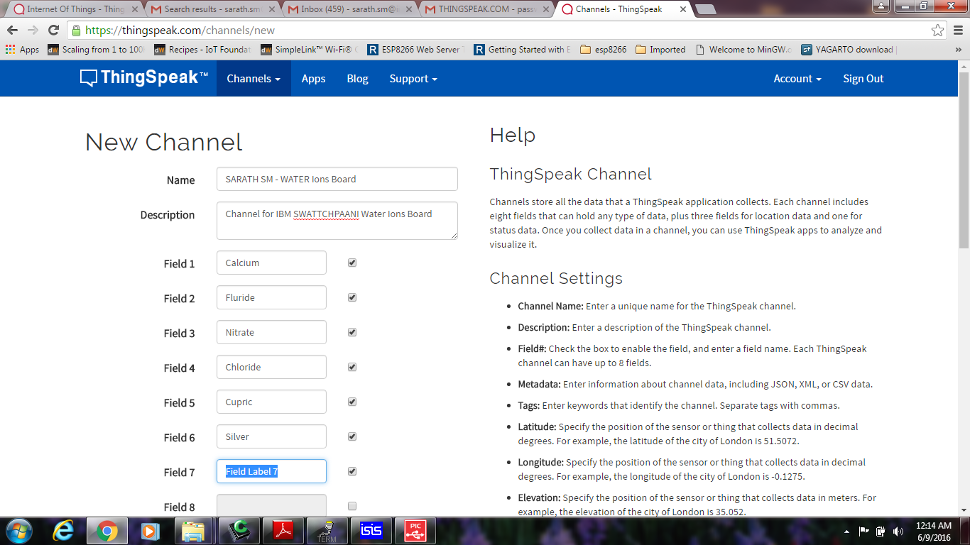The width and height of the screenshot is (970, 545).
Task: Open the Windows Start button
Action: (19, 531)
